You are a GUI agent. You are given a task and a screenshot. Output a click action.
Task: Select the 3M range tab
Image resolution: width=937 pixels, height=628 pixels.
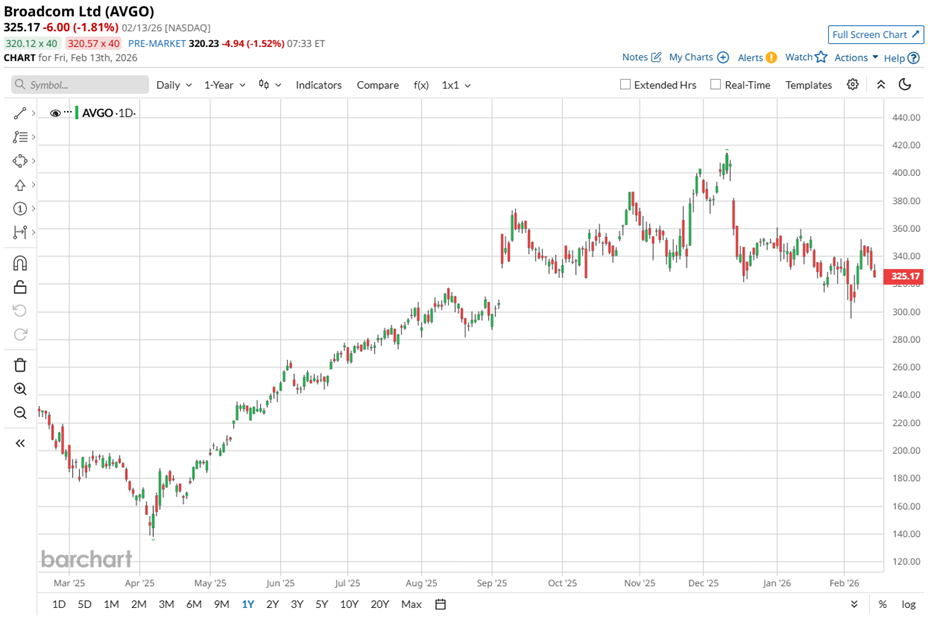166,604
